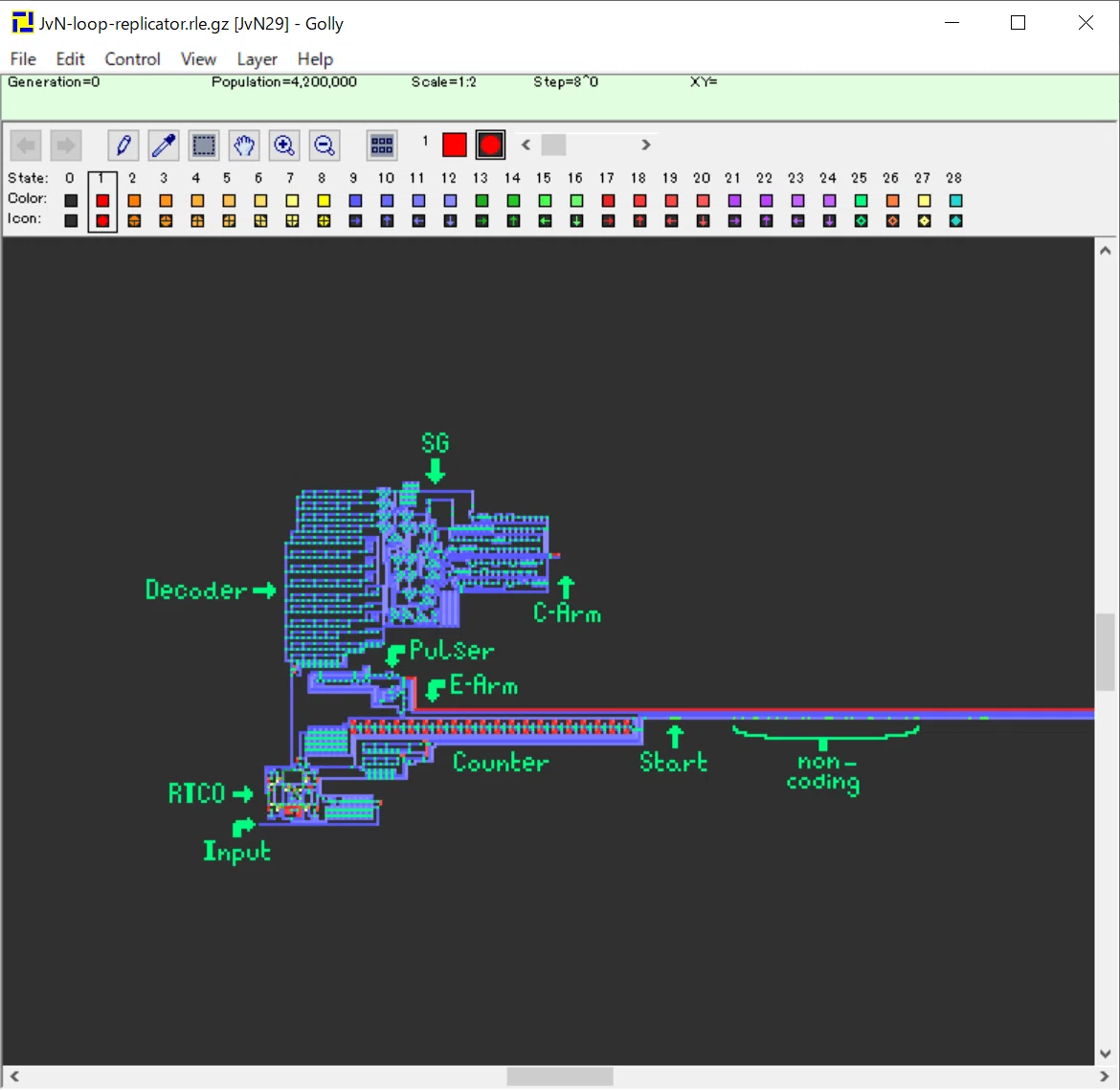Image resolution: width=1120 pixels, height=1090 pixels.
Task: Select the Zoom Out magnifier tool
Action: click(325, 145)
